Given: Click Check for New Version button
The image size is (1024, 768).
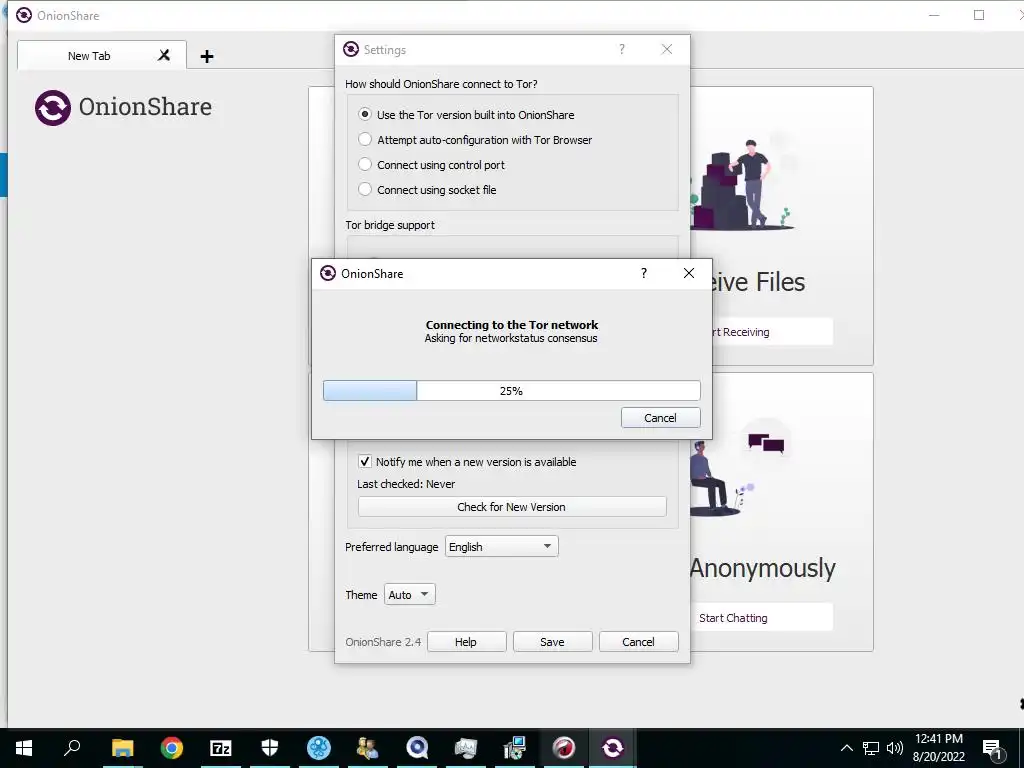Looking at the screenshot, I should coord(512,507).
